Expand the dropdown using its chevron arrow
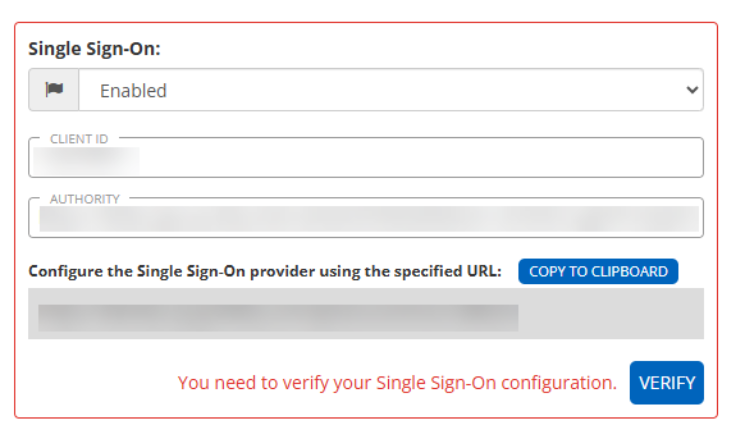The height and width of the screenshot is (438, 745). [692, 90]
